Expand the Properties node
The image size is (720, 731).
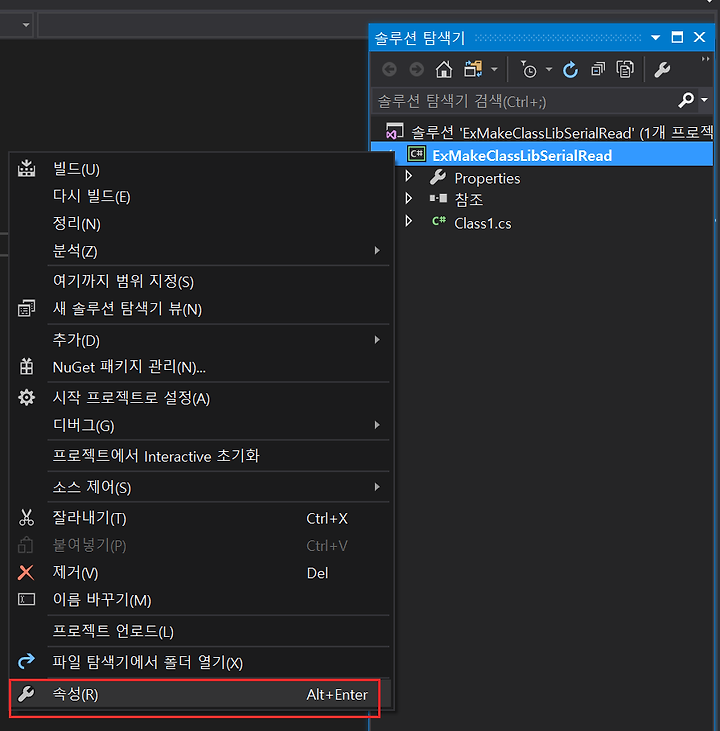pos(408,176)
